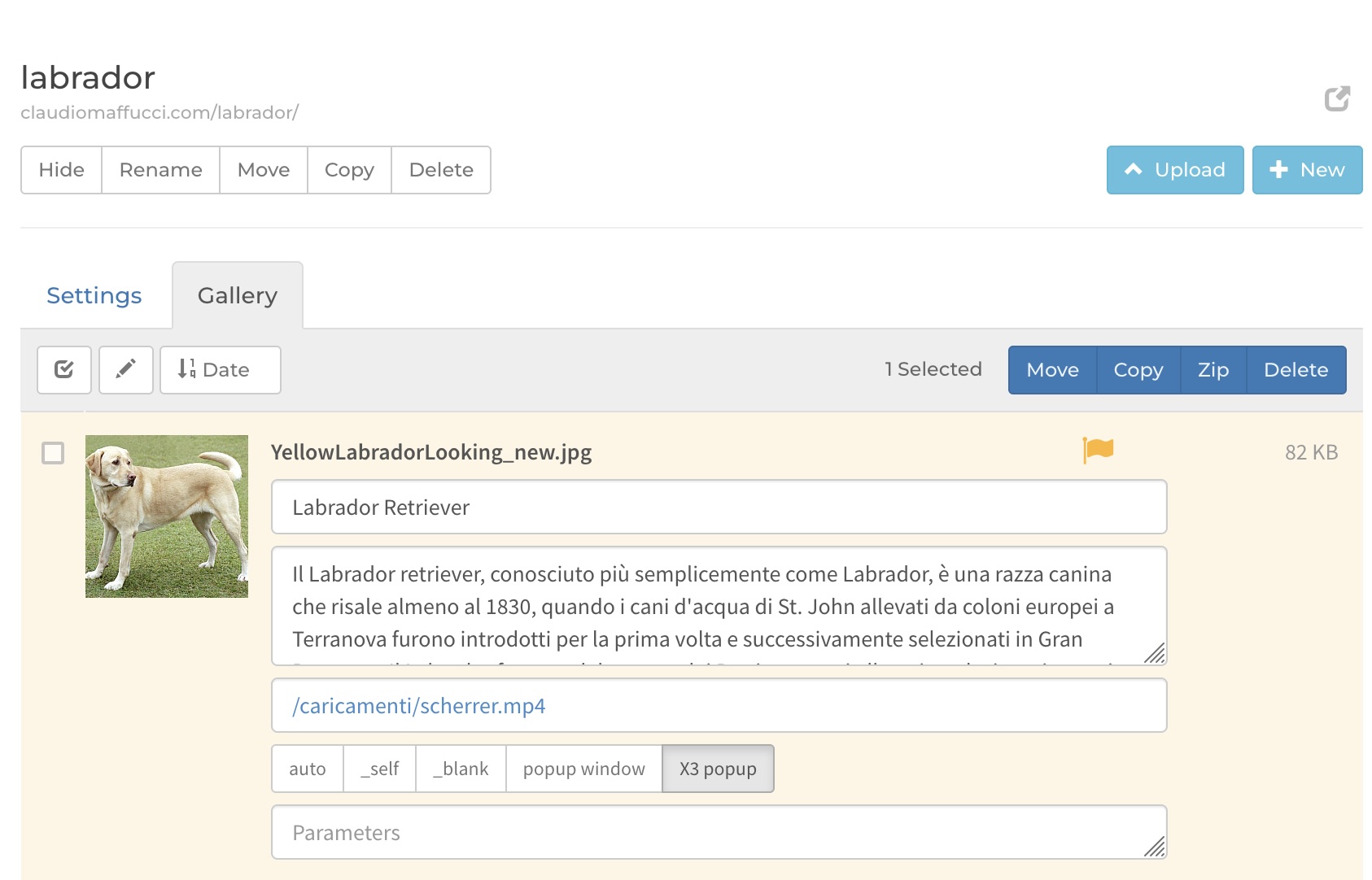
Task: Click the orange flag icon on the image row
Action: point(1098,450)
